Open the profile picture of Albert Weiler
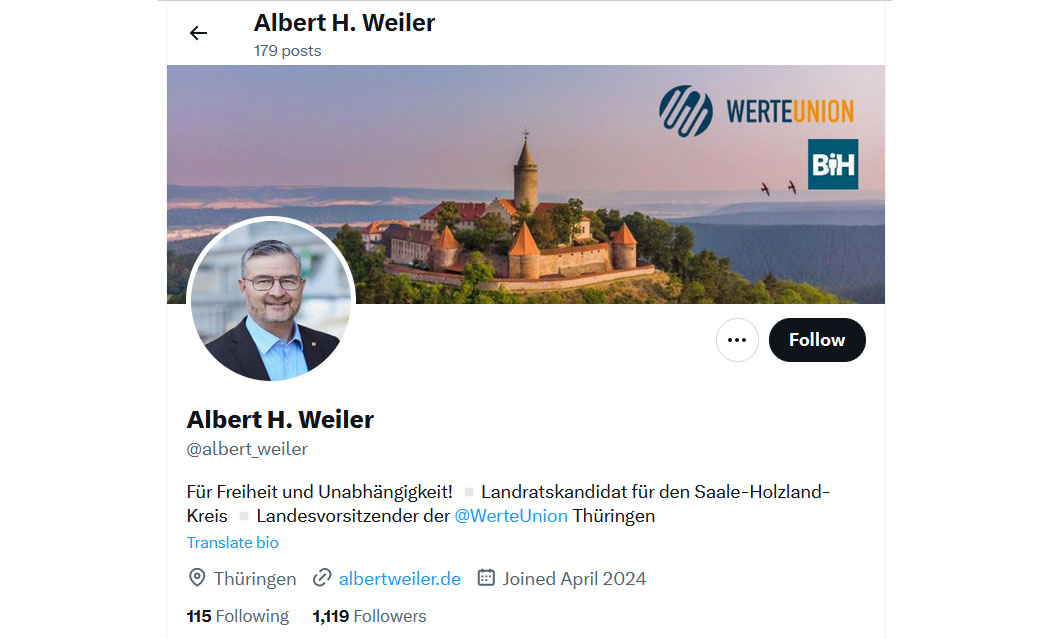The height and width of the screenshot is (639, 1050). (271, 299)
